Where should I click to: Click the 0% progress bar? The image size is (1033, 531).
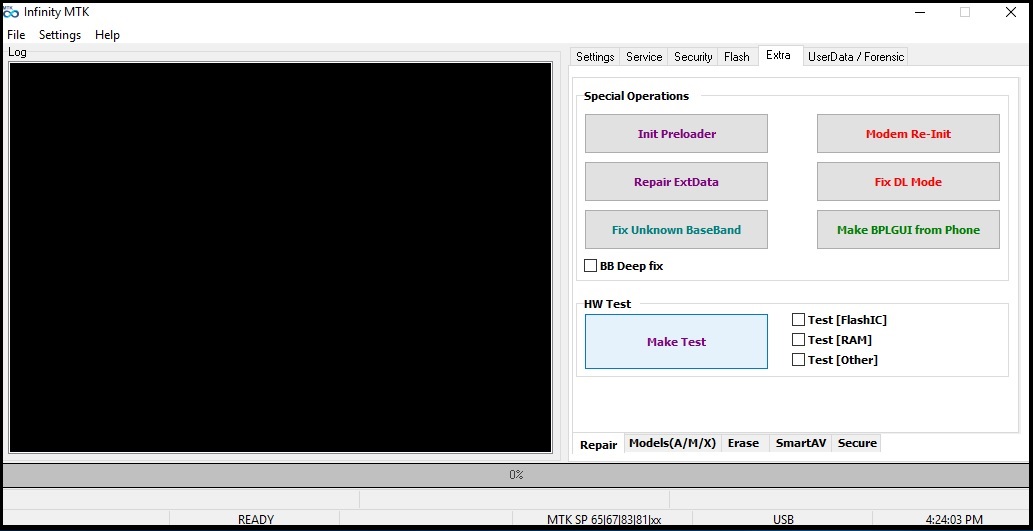(x=516, y=475)
